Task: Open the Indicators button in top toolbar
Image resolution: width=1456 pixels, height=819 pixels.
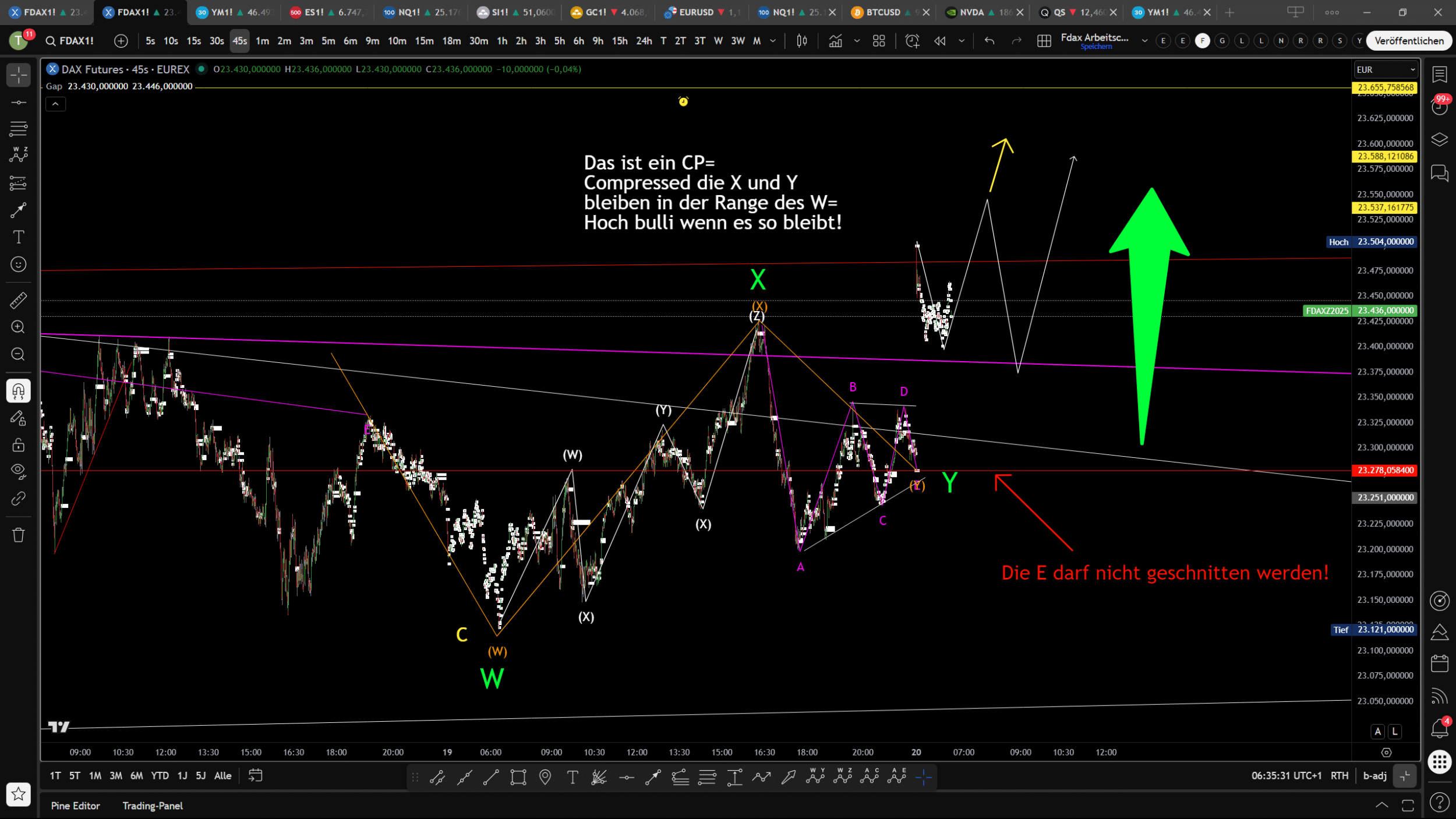Action: (x=835, y=41)
